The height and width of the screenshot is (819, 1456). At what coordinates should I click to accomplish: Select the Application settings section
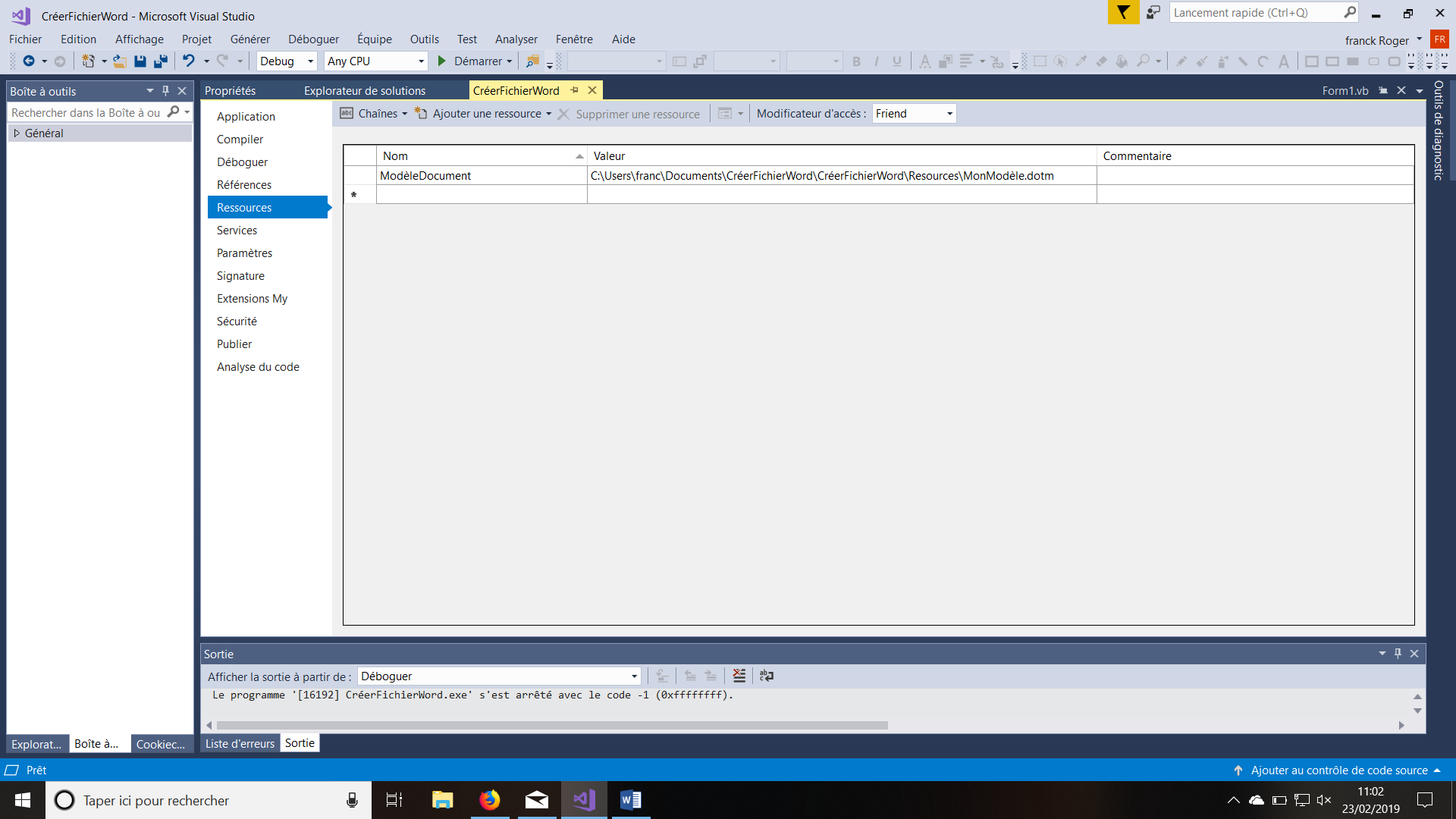[x=245, y=116]
